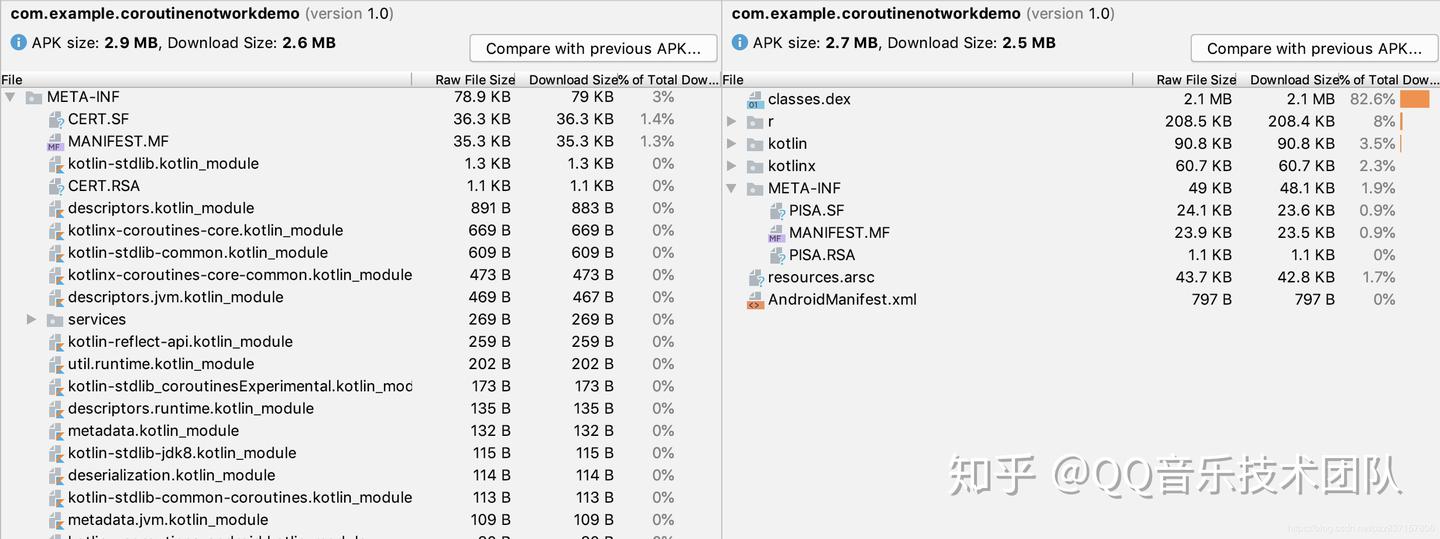This screenshot has width=1440, height=539.
Task: Click the classes.dex file icon
Action: pos(755,100)
